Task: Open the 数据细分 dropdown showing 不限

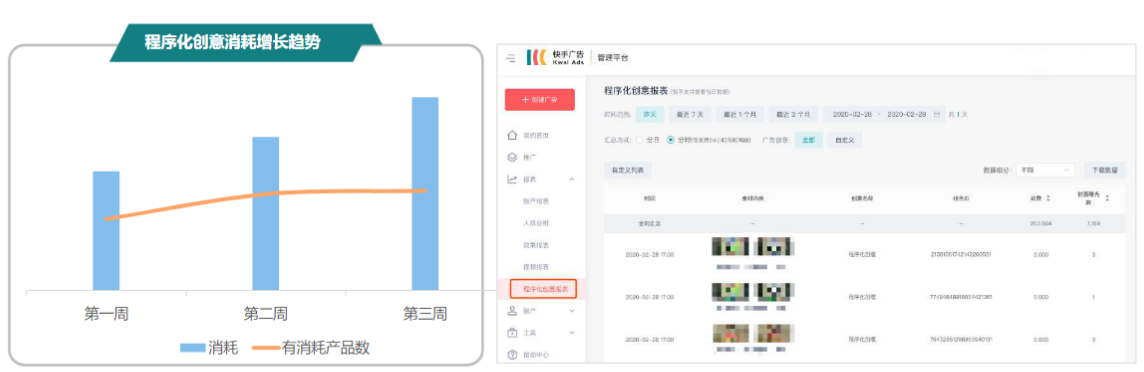Action: 1045,169
